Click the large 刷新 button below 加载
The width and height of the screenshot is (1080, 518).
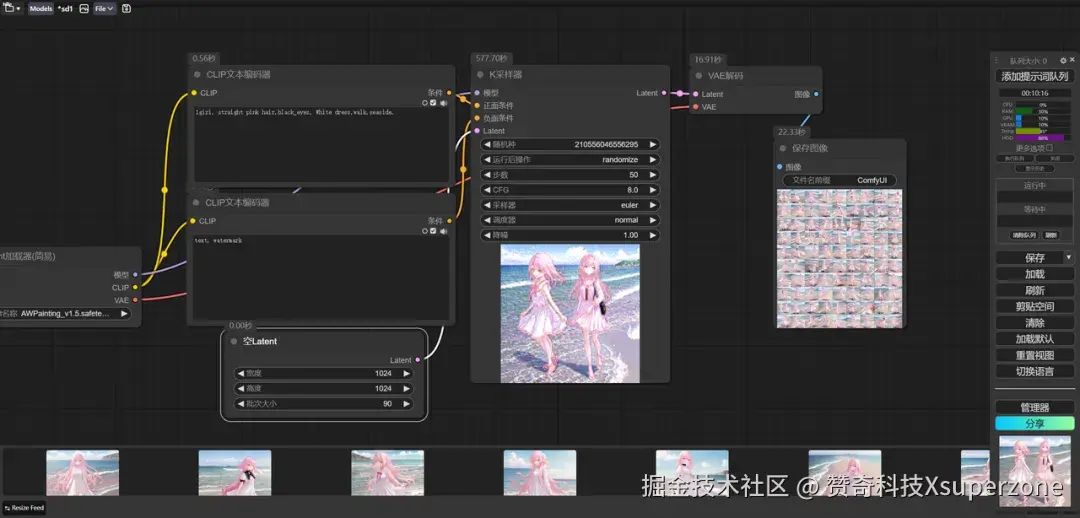[1035, 290]
